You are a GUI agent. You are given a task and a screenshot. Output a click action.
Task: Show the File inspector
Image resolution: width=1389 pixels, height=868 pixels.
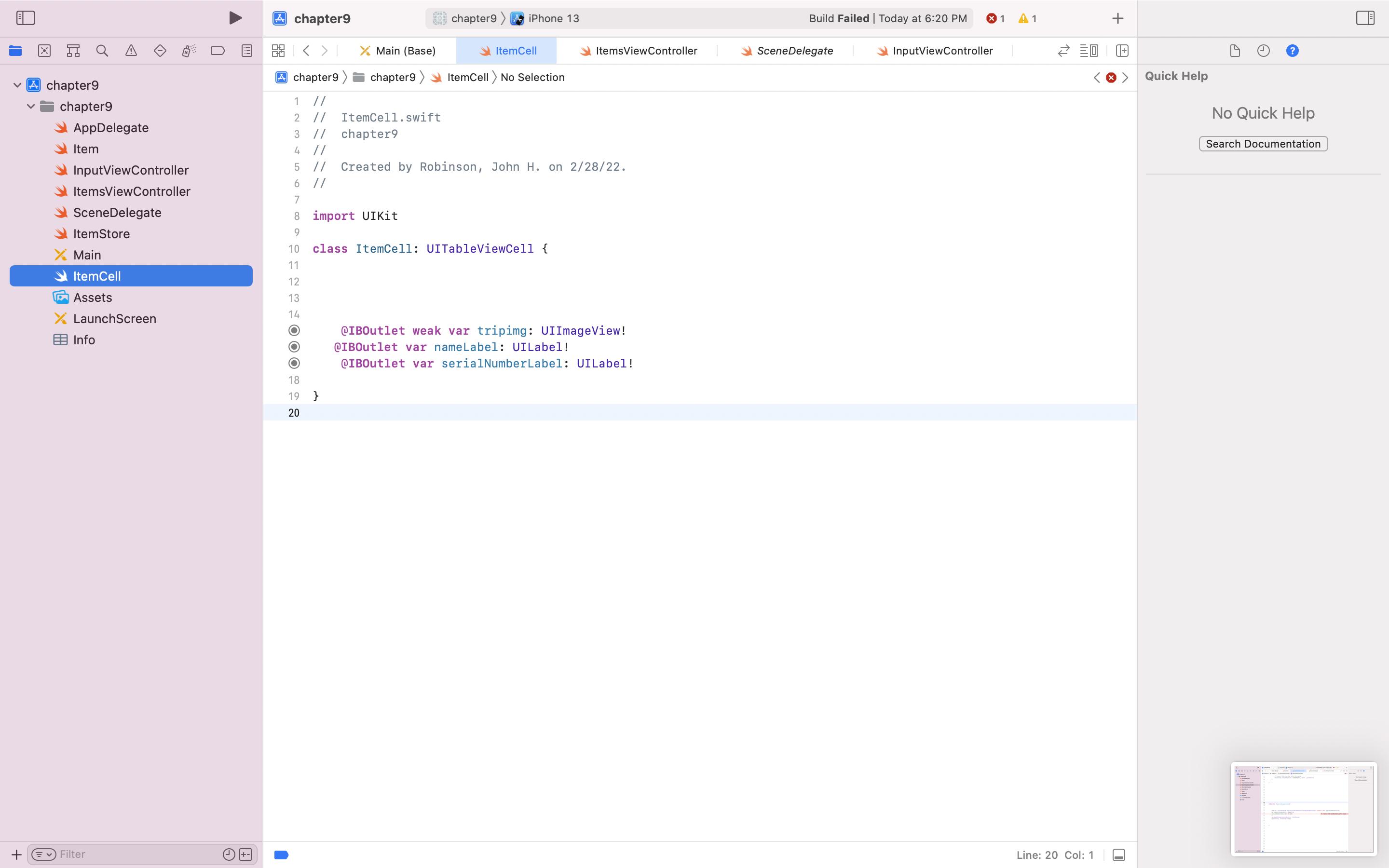click(1235, 51)
